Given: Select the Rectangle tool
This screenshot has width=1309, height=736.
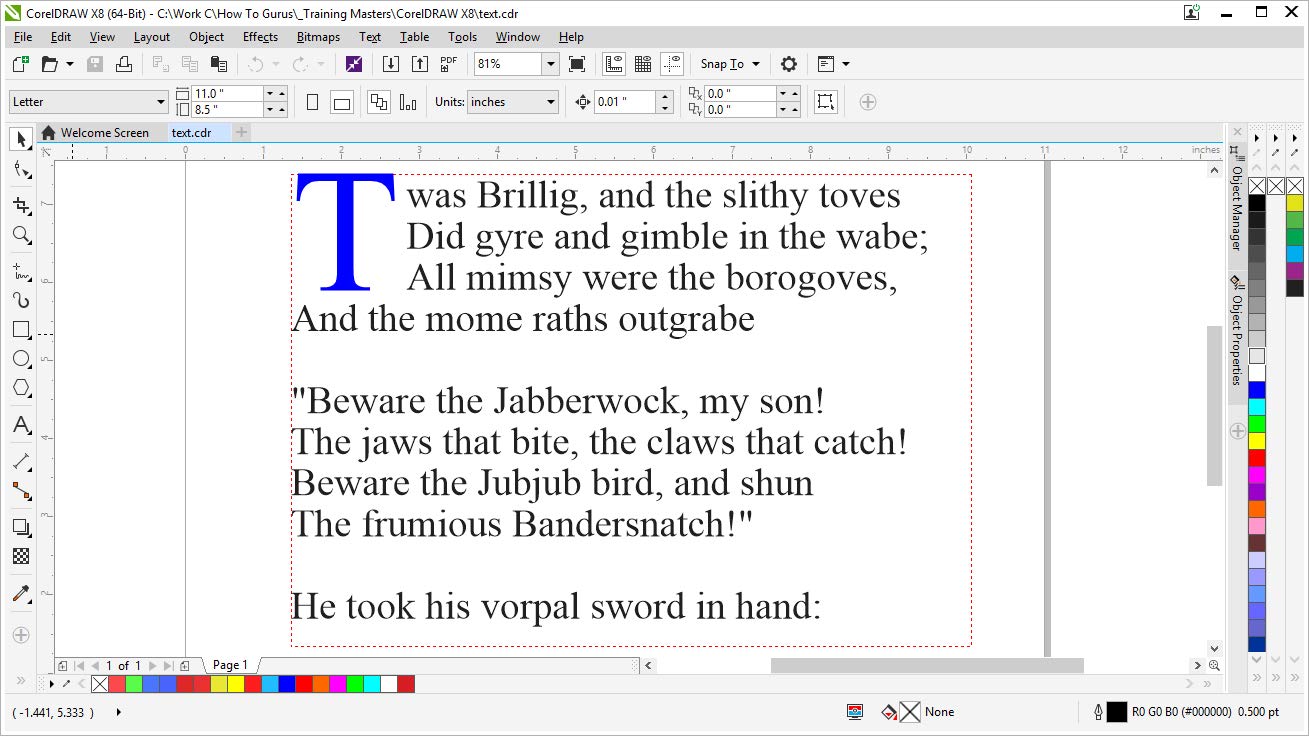Looking at the screenshot, I should [21, 330].
